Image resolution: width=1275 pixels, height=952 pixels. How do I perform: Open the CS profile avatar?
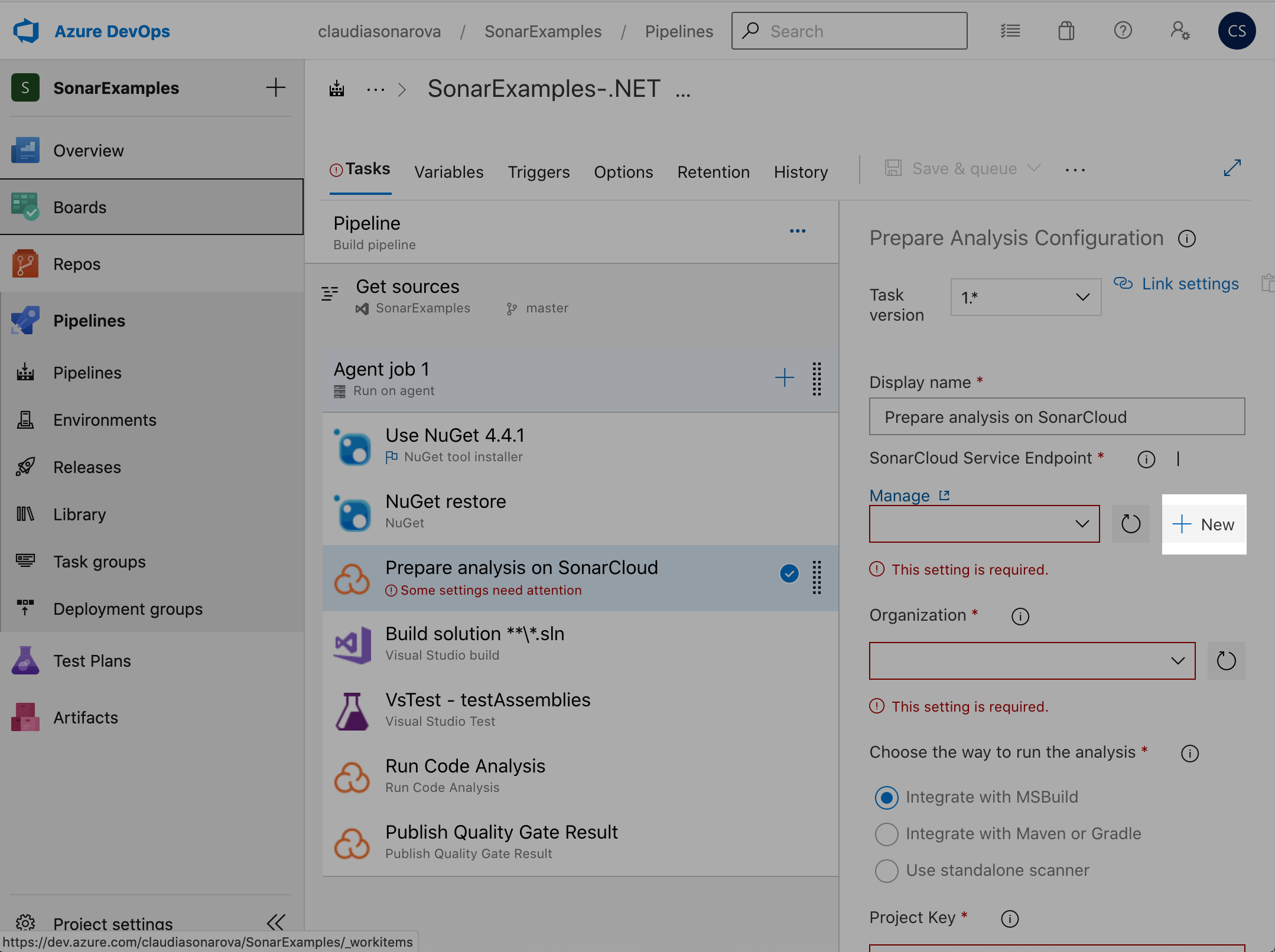(x=1237, y=31)
